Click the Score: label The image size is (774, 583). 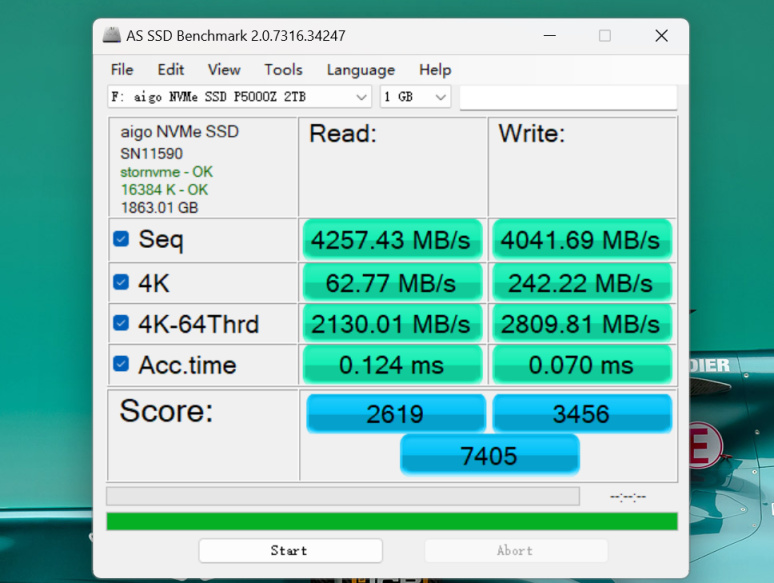pos(166,411)
